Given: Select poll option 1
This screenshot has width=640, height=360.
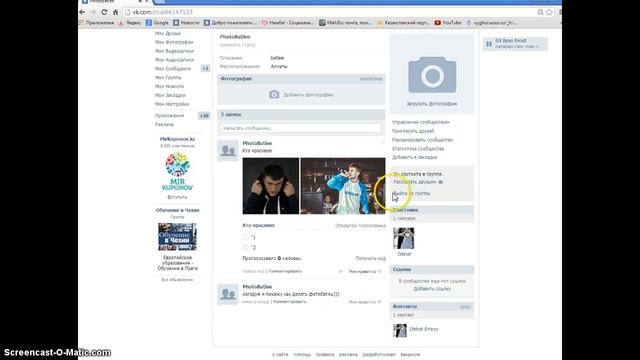Looking at the screenshot, I should [x=245, y=238].
